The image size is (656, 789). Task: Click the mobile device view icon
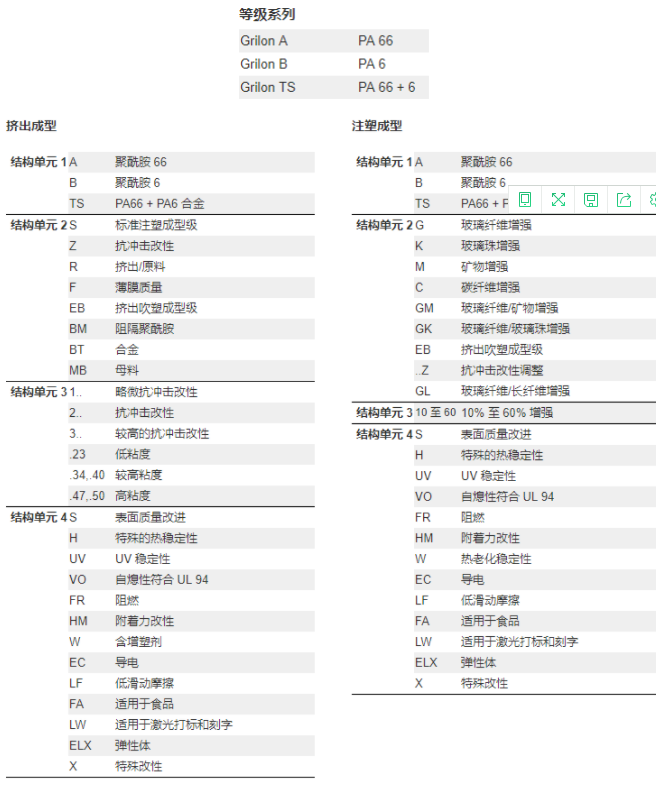coord(525,200)
